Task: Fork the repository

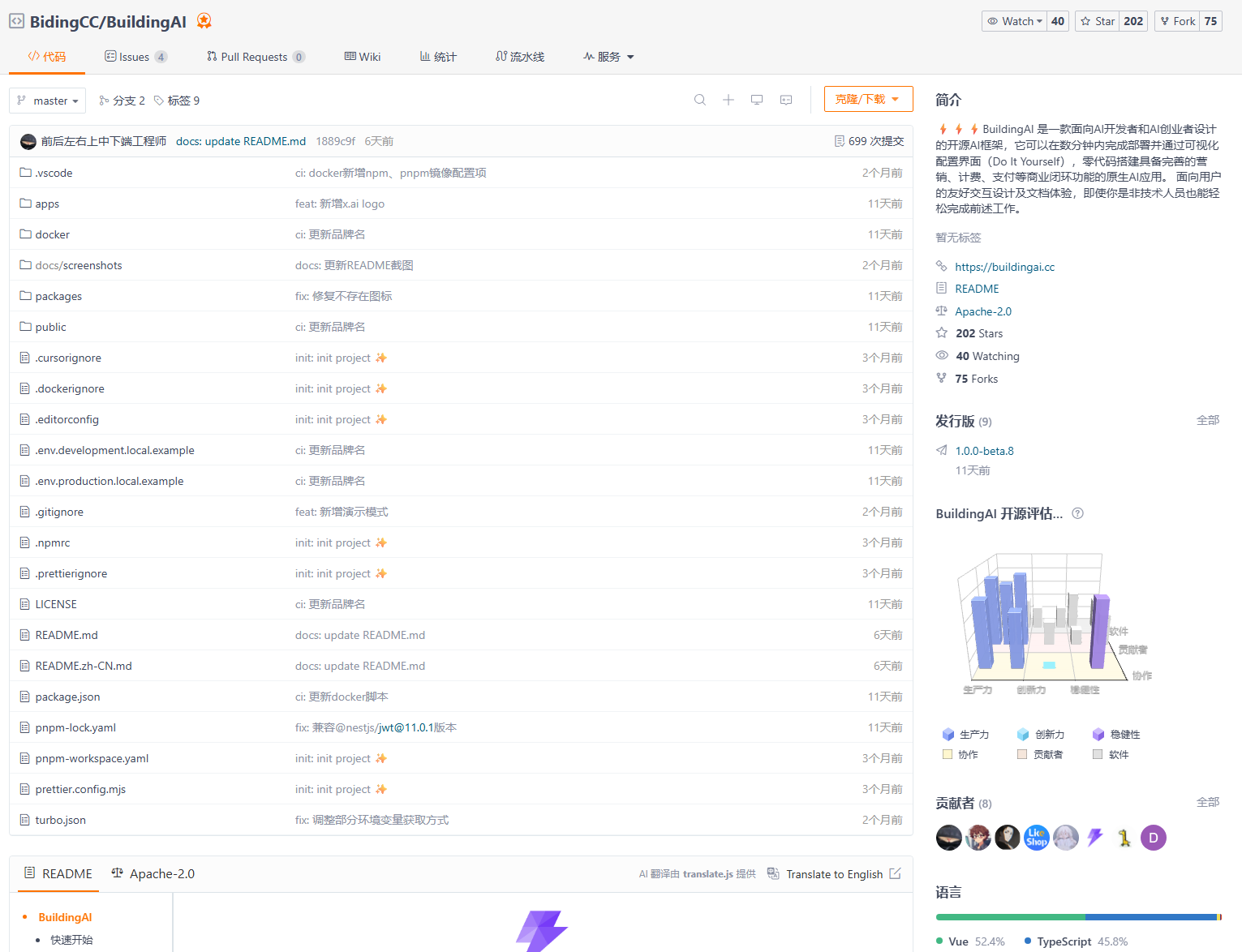Action: [x=1176, y=21]
